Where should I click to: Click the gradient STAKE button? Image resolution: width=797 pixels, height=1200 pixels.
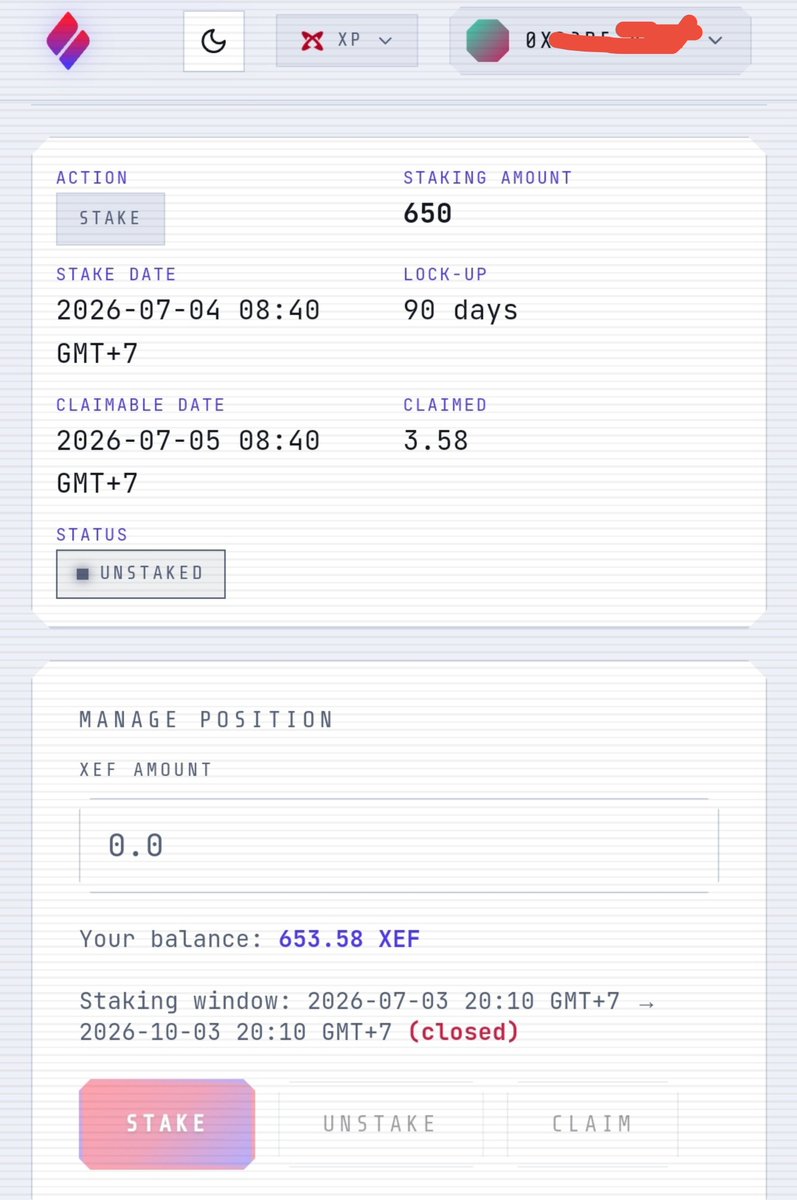click(x=167, y=1123)
